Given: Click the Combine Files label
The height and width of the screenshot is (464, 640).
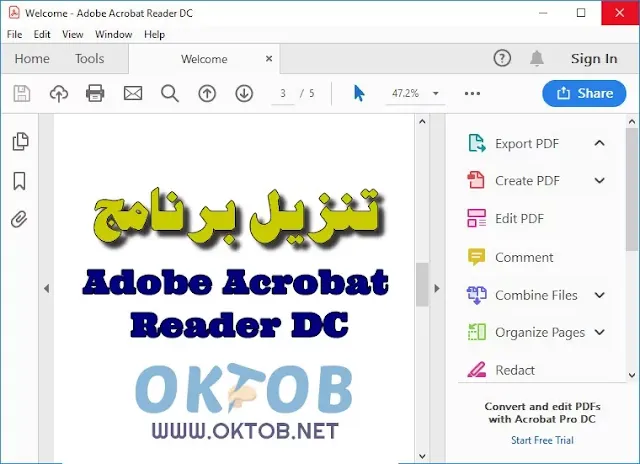Looking at the screenshot, I should tap(536, 295).
